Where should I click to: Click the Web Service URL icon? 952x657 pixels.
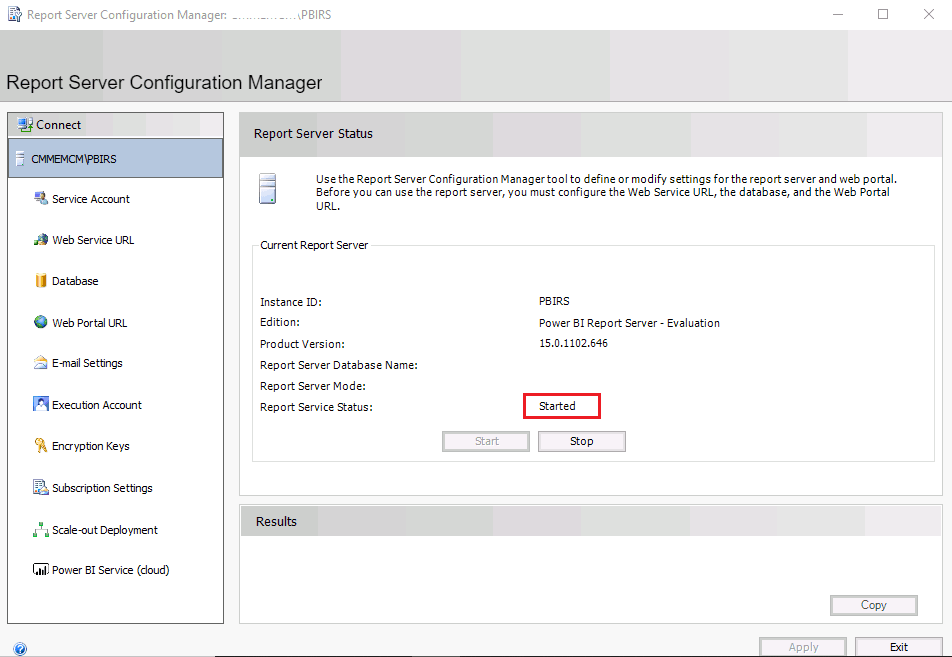pos(41,239)
